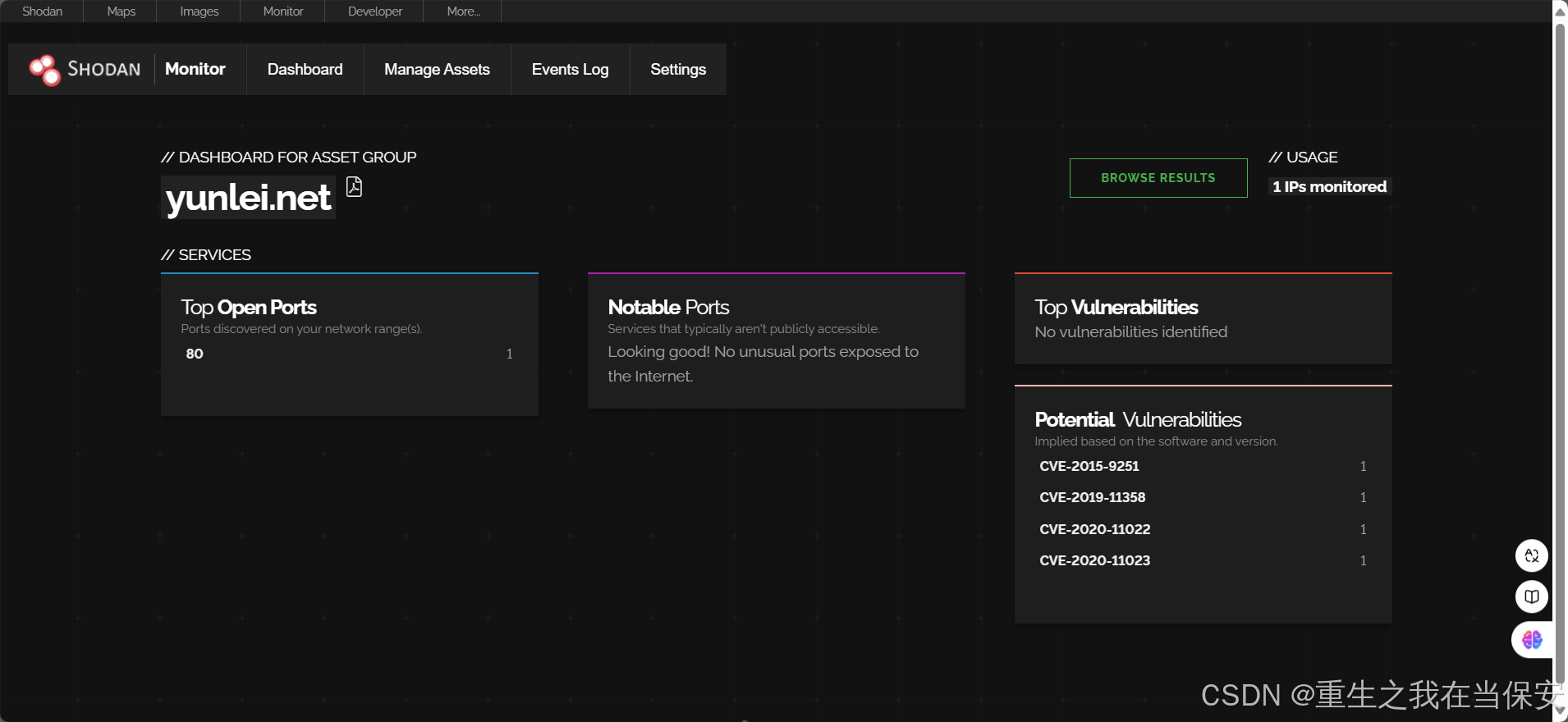1568x722 pixels.
Task: Go to Maps in the top bar
Action: click(x=121, y=11)
